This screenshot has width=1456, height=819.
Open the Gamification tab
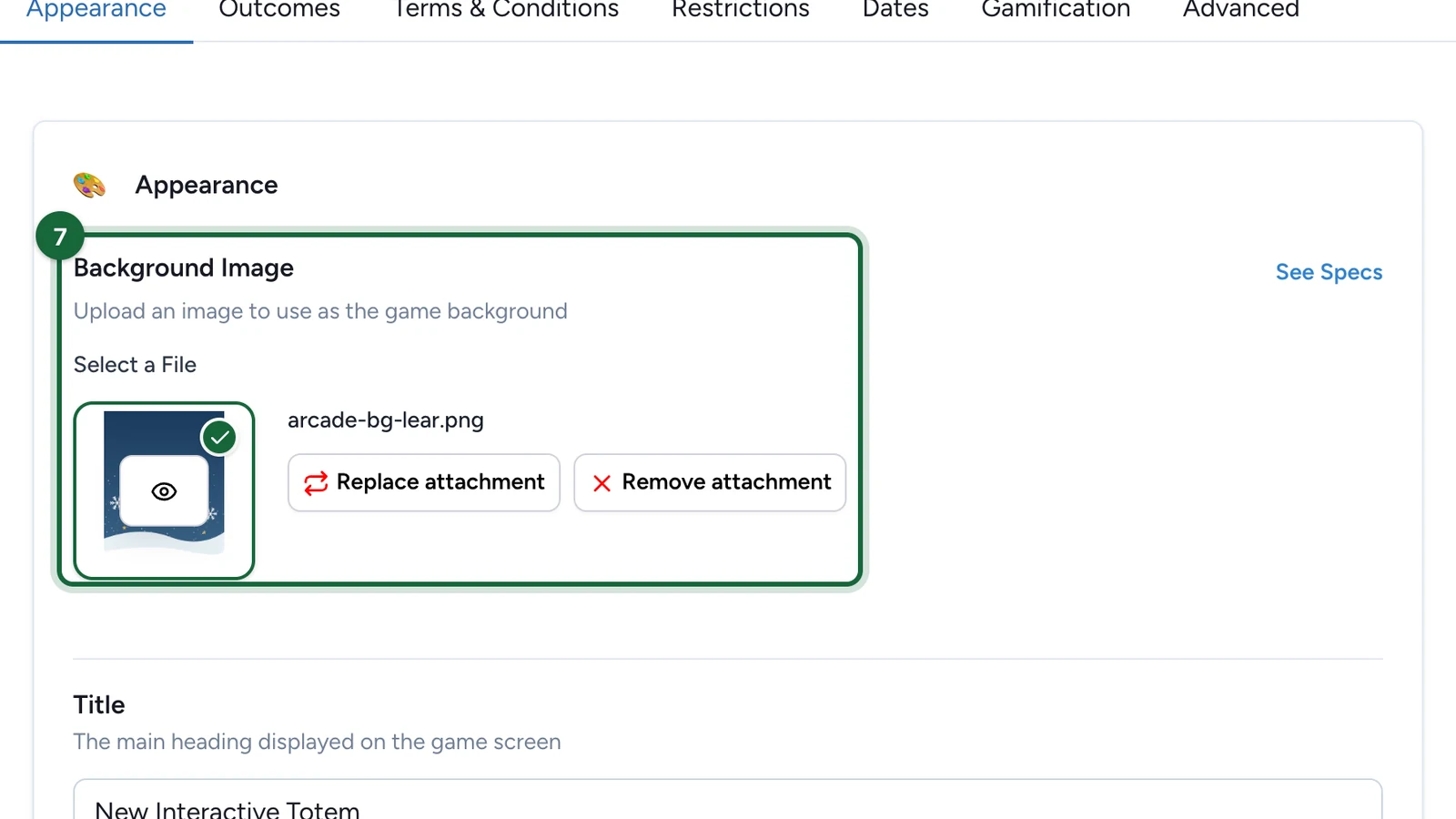[x=1056, y=11]
